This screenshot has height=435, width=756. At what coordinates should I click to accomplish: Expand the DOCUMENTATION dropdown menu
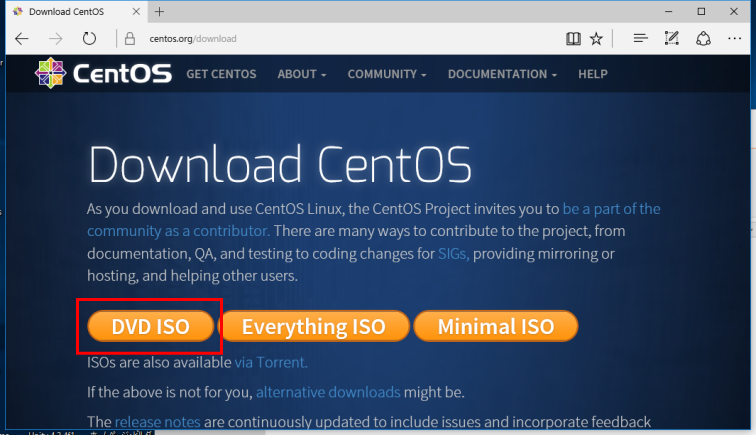pyautogui.click(x=502, y=74)
